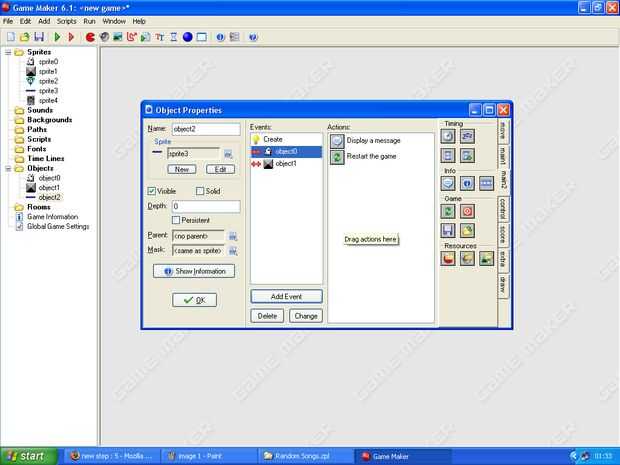This screenshot has width=620, height=465.
Task: Open the Window menu
Action: coord(114,21)
